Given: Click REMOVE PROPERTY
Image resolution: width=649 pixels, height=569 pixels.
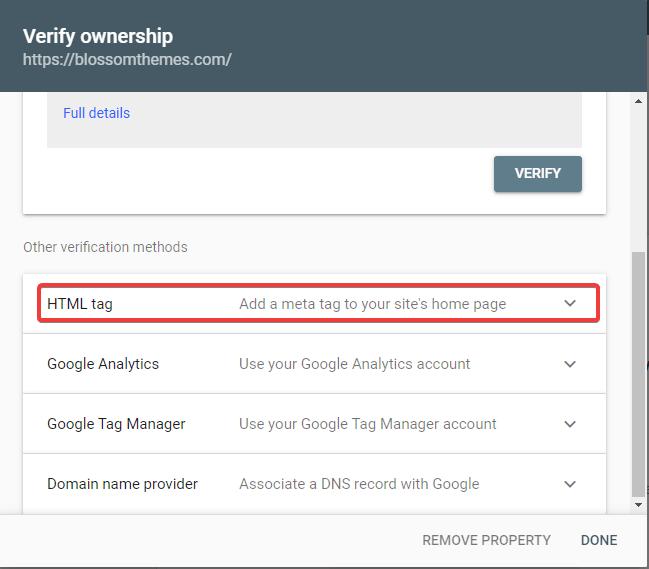Looking at the screenshot, I should 486,540.
